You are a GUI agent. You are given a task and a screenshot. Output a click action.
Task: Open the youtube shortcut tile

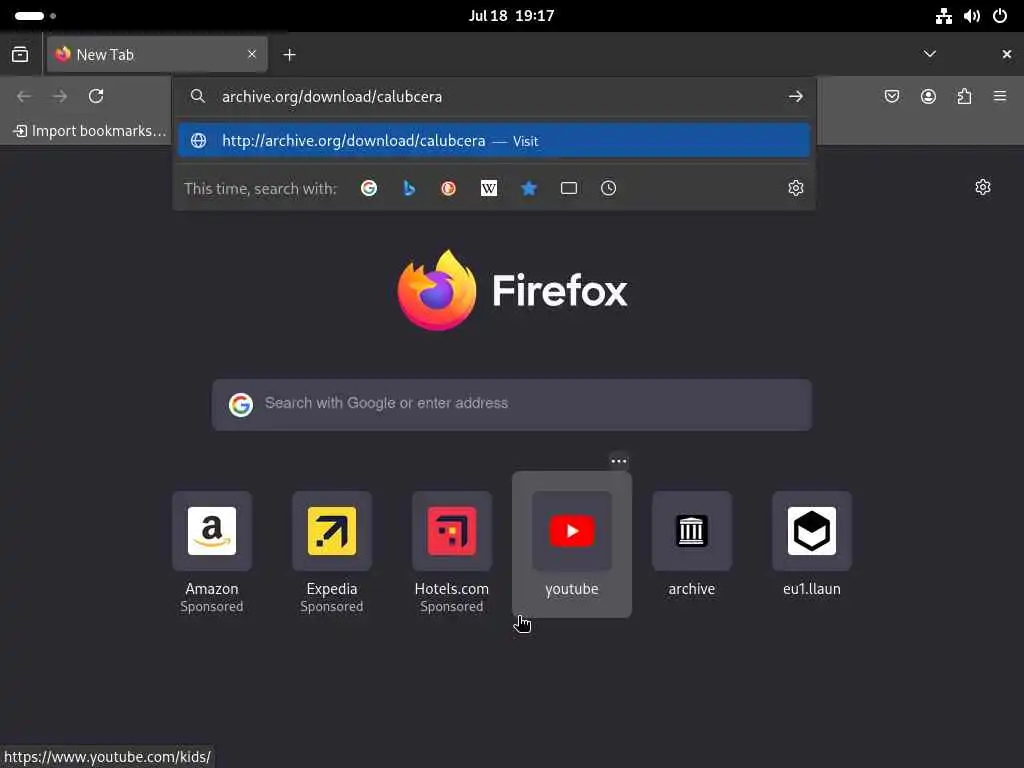571,545
